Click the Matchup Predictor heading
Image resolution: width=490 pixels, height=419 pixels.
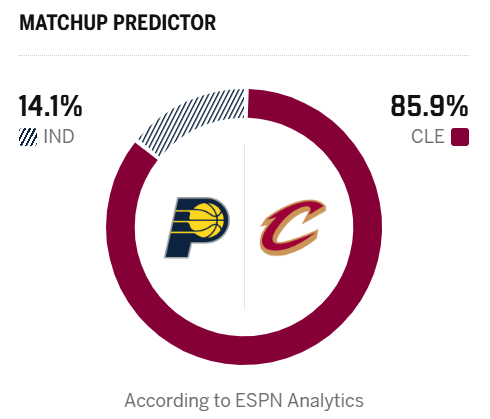pyautogui.click(x=118, y=23)
